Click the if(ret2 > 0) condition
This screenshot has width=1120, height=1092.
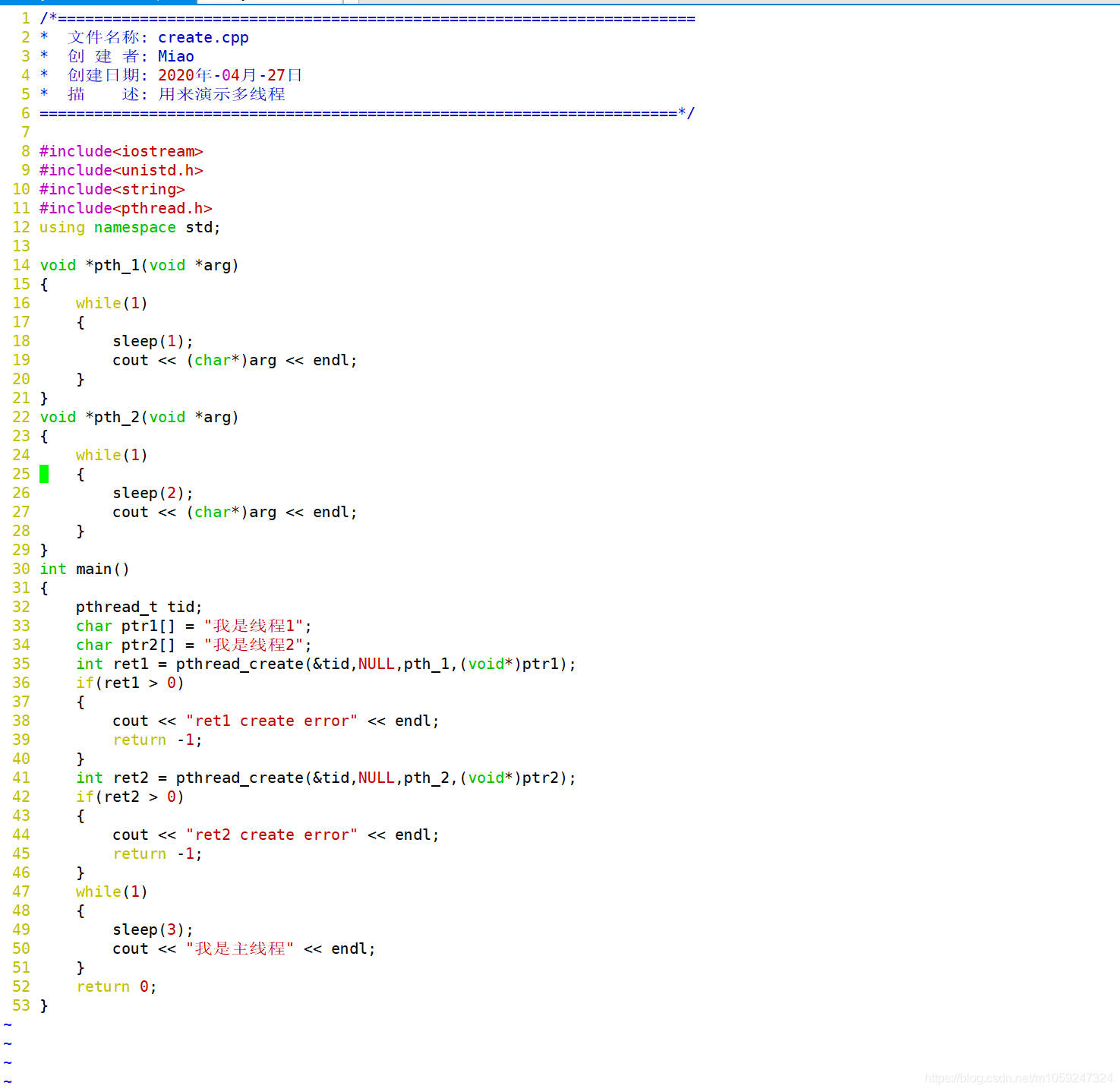131,797
